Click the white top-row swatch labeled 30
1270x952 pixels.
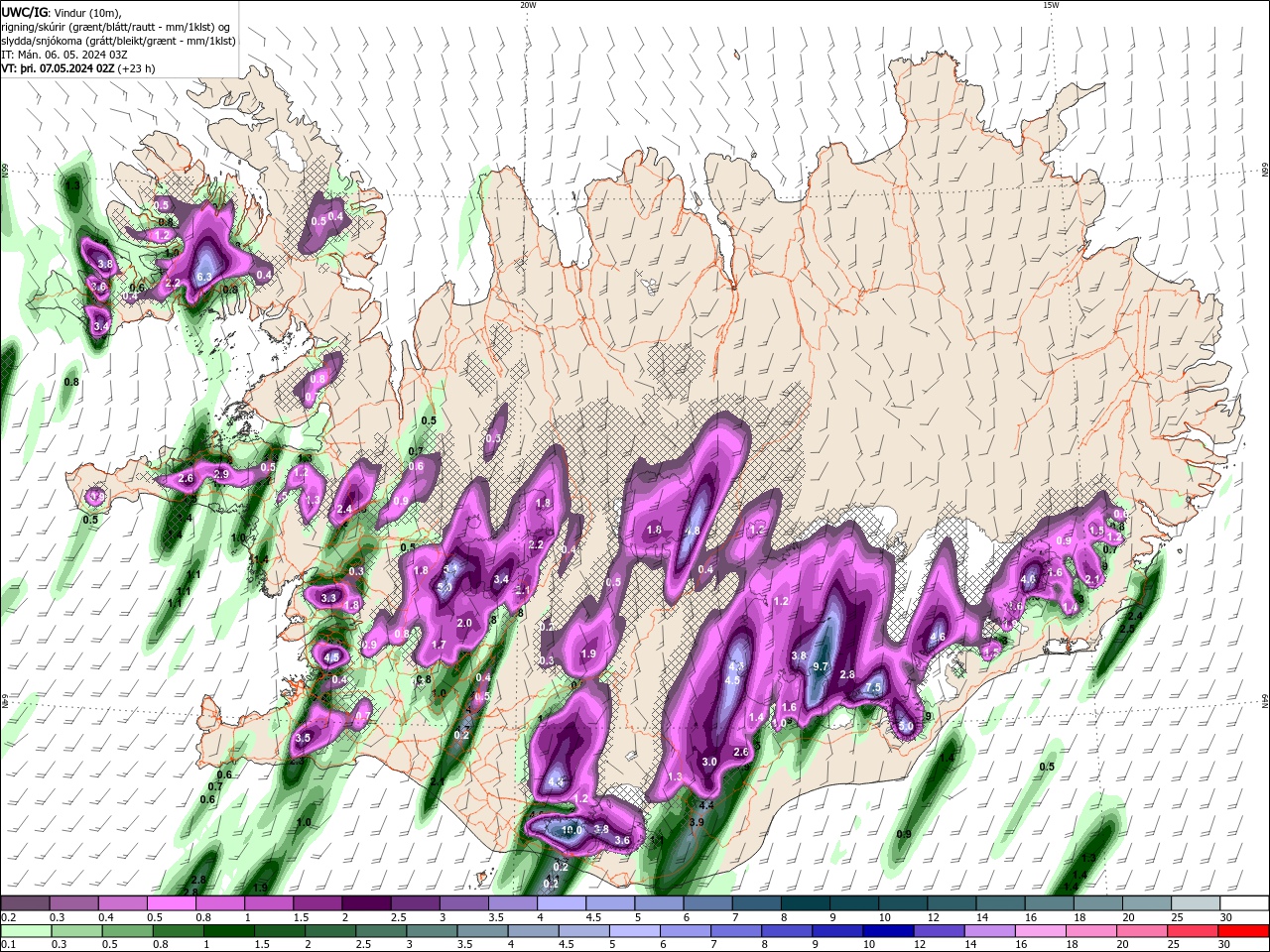[1243, 903]
